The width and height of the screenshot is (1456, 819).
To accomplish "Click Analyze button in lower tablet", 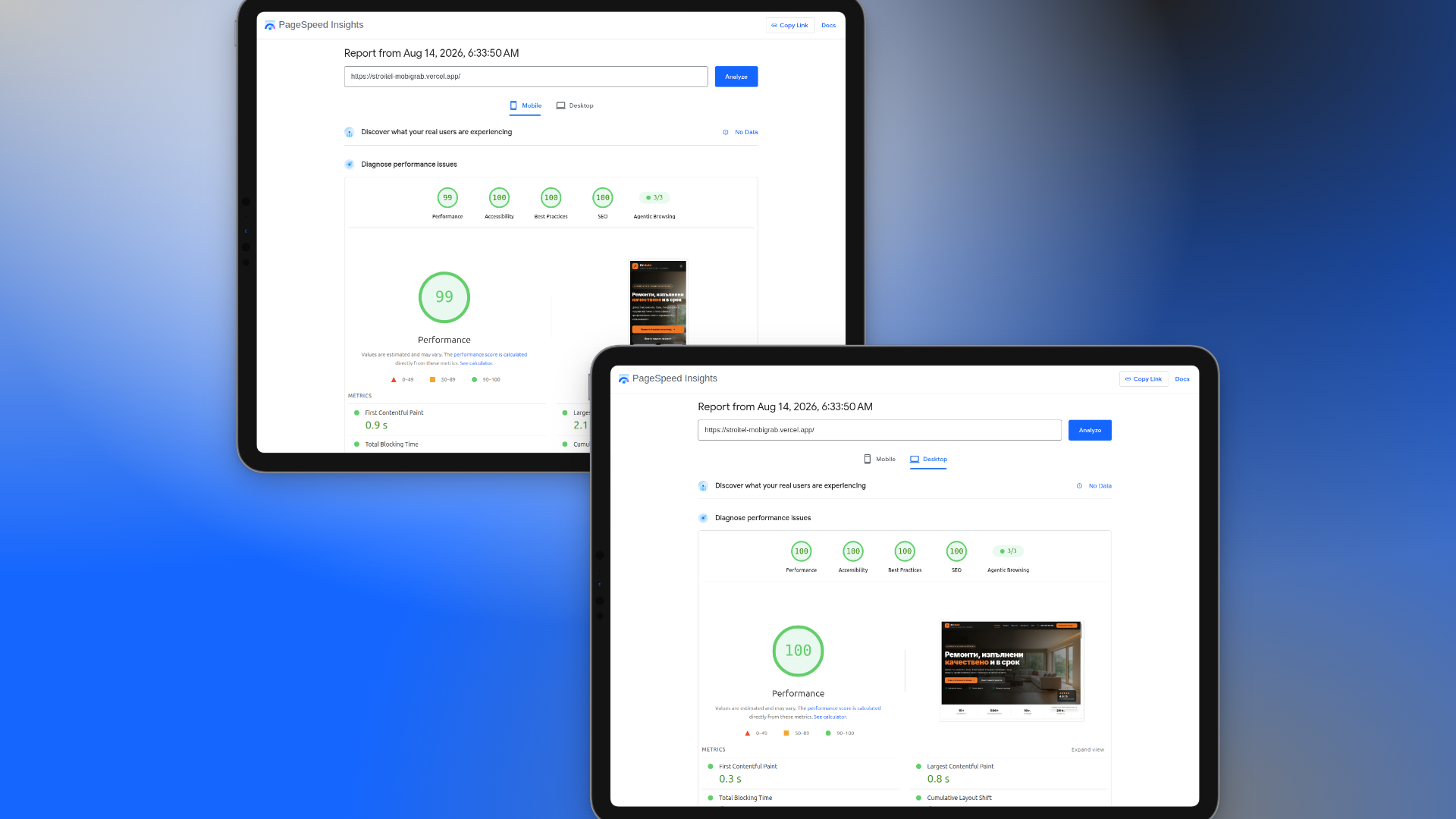I will pyautogui.click(x=1090, y=430).
